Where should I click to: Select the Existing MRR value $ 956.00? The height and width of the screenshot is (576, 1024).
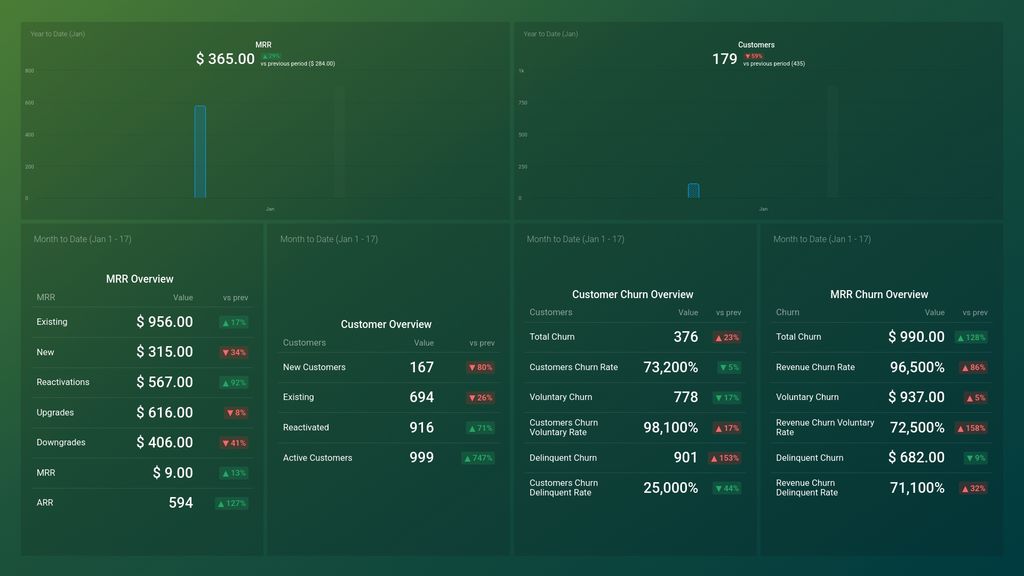[165, 322]
